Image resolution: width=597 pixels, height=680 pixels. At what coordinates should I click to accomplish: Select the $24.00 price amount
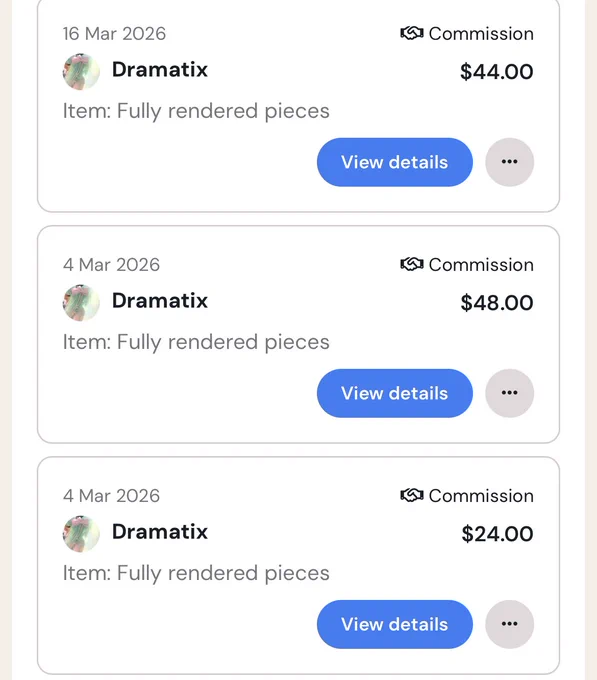click(x=497, y=534)
